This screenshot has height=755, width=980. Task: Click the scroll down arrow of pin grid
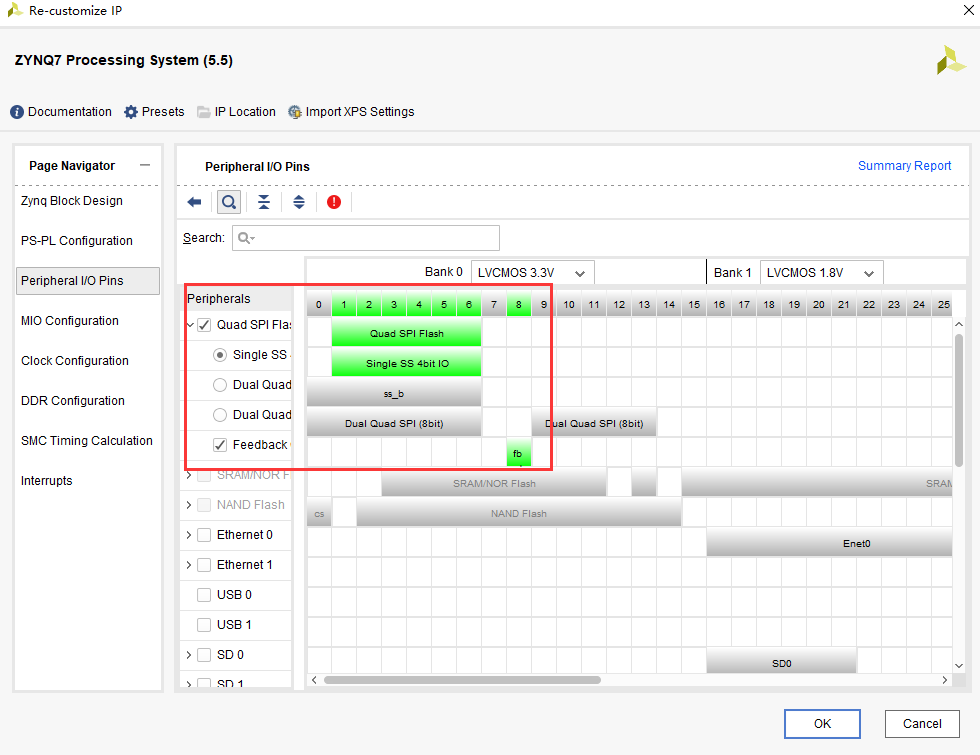[x=959, y=666]
